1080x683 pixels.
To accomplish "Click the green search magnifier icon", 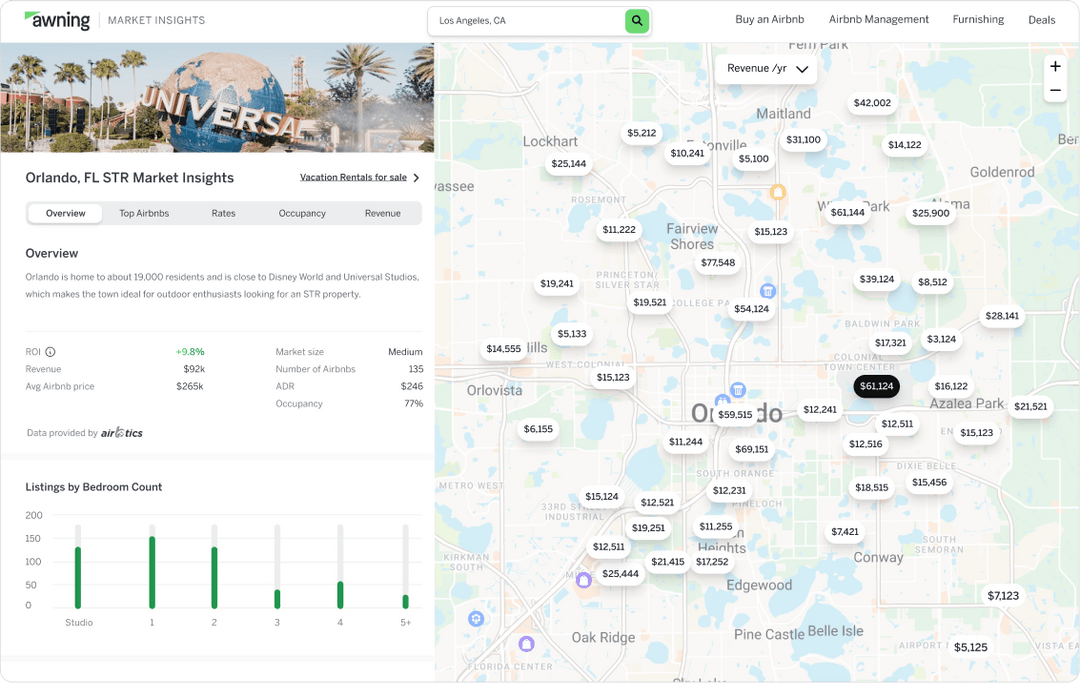I will (637, 20).
